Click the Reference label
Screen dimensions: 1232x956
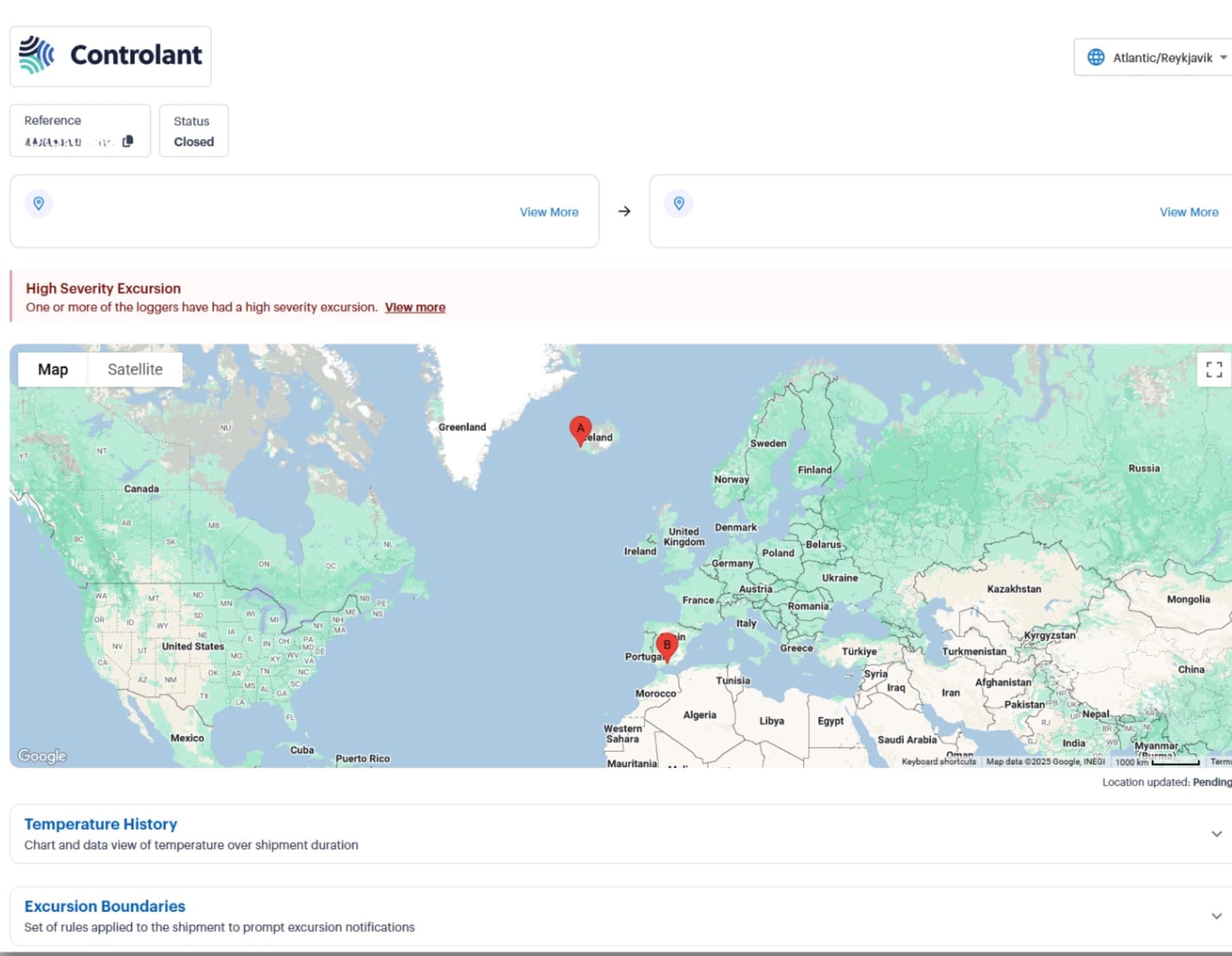pos(52,120)
